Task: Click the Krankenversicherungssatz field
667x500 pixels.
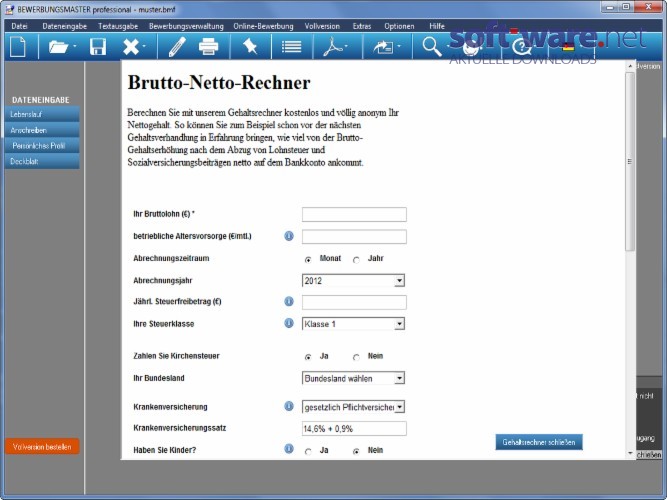Action: click(354, 429)
